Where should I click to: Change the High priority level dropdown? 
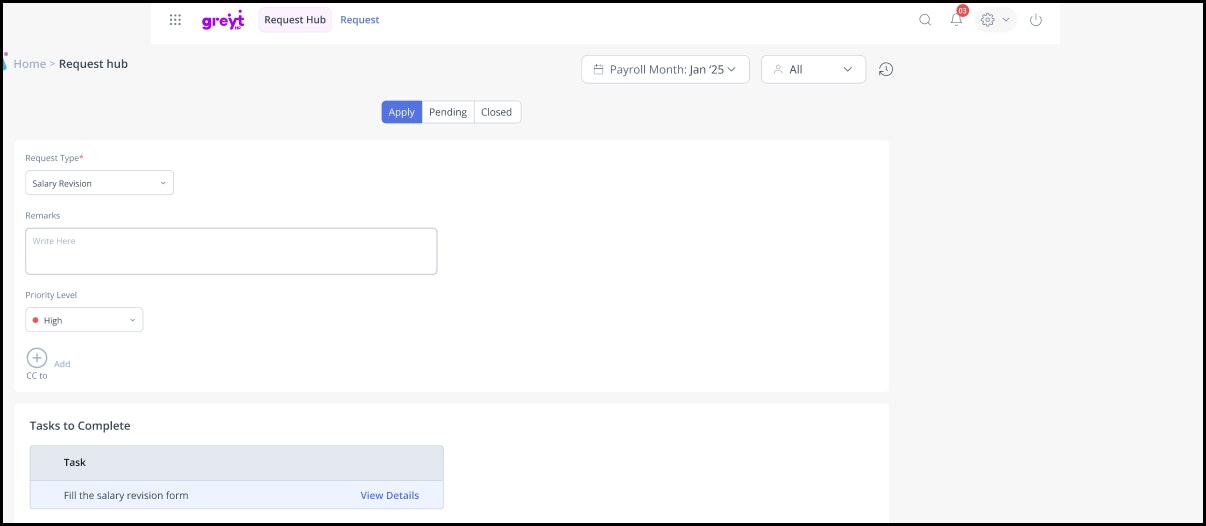84,320
